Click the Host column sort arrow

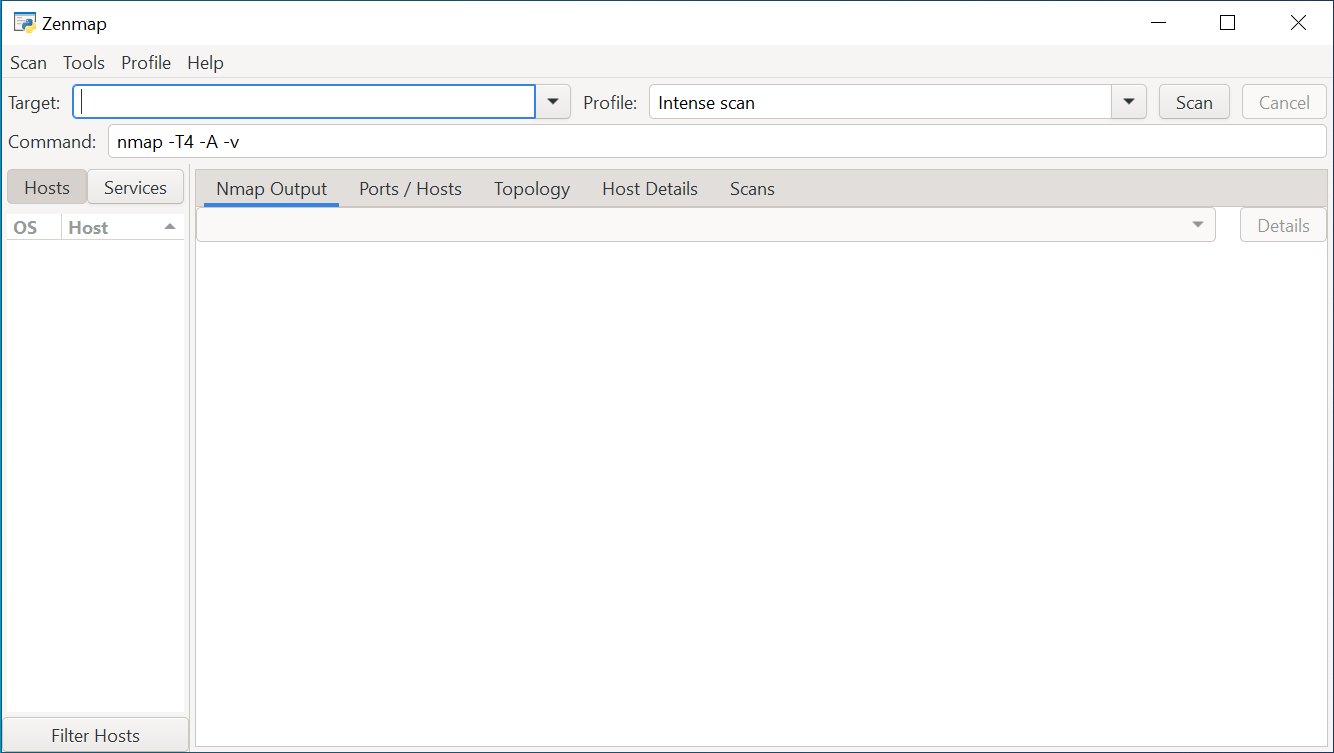pyautogui.click(x=170, y=227)
